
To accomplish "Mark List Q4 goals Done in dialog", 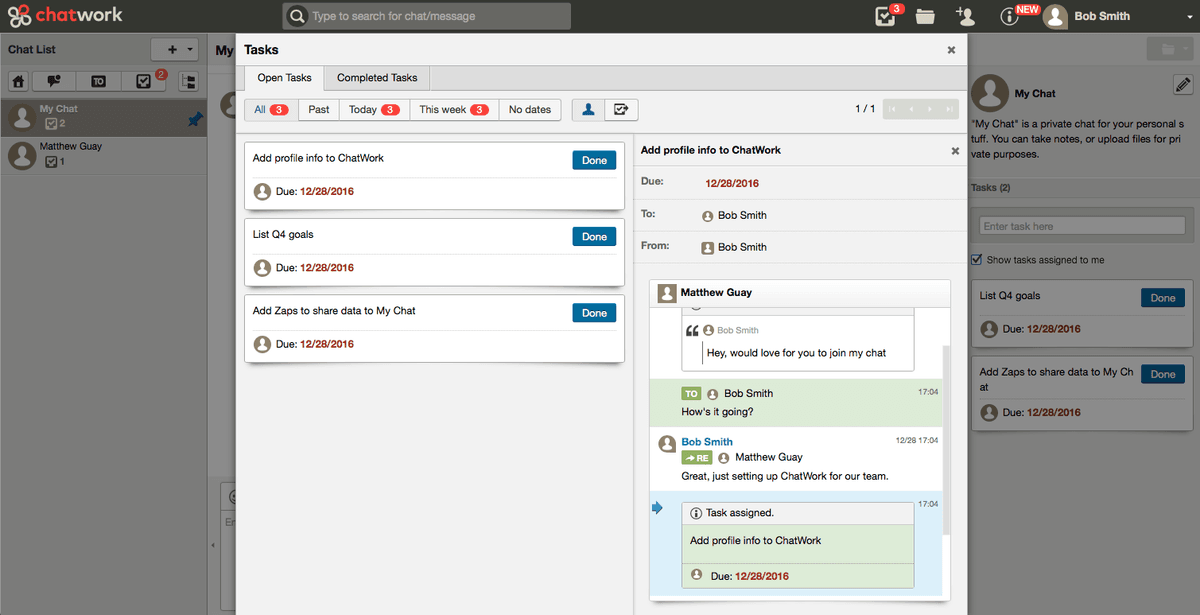I will (x=594, y=237).
